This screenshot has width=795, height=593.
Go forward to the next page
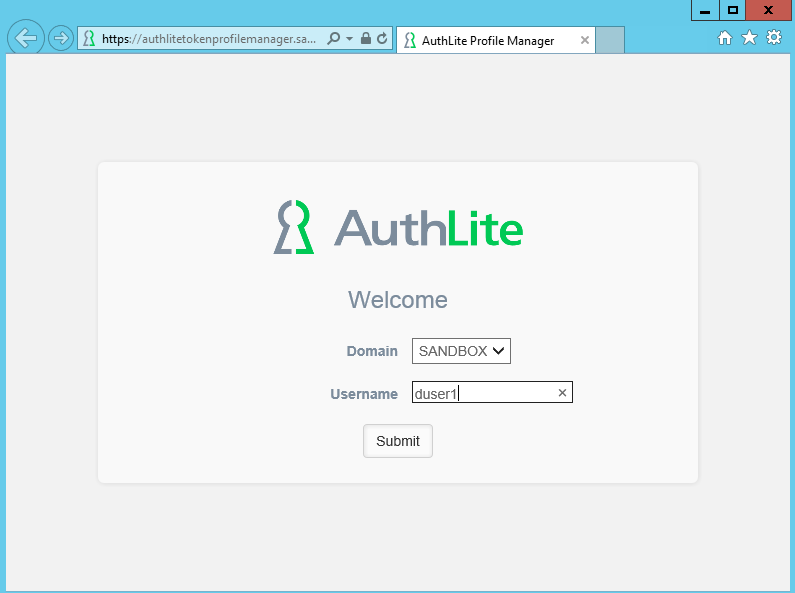pos(61,38)
